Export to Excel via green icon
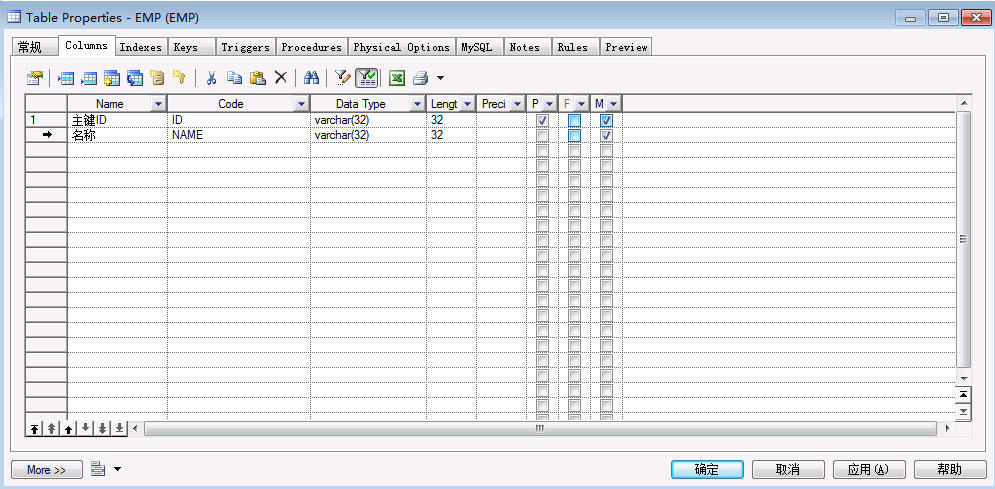995x489 pixels. [x=397, y=78]
